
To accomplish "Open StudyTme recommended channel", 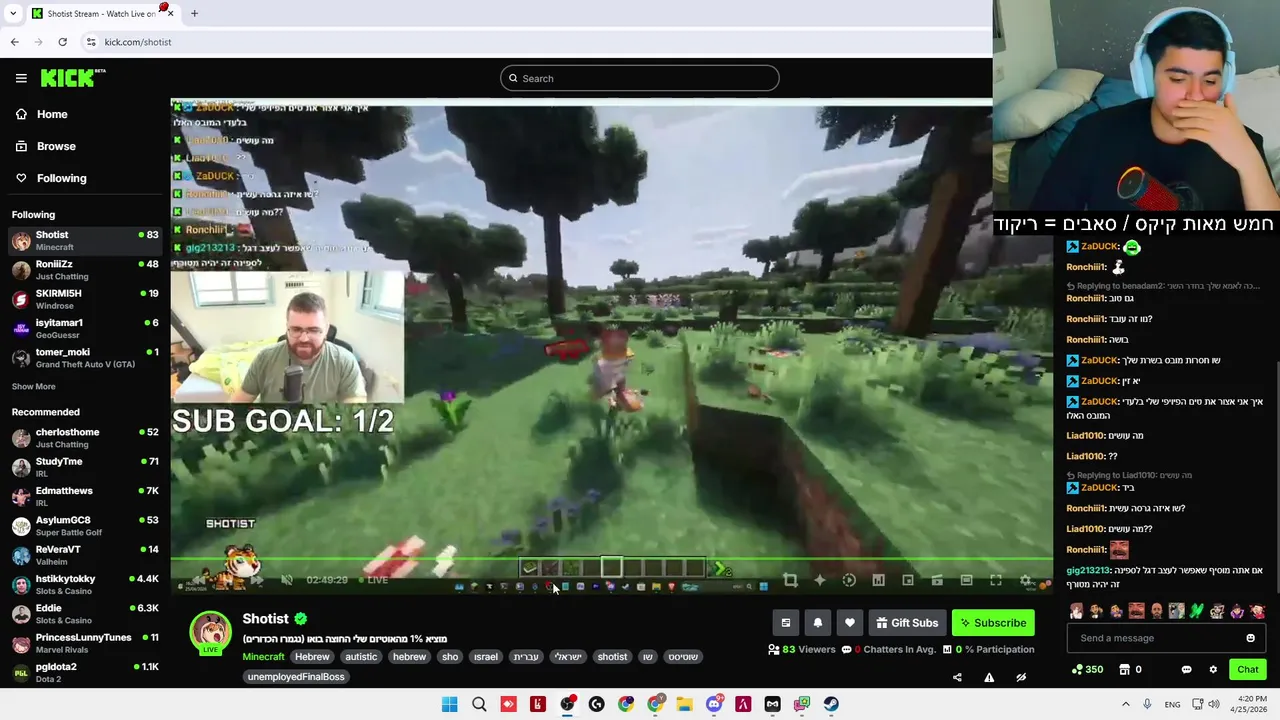I will (x=85, y=467).
